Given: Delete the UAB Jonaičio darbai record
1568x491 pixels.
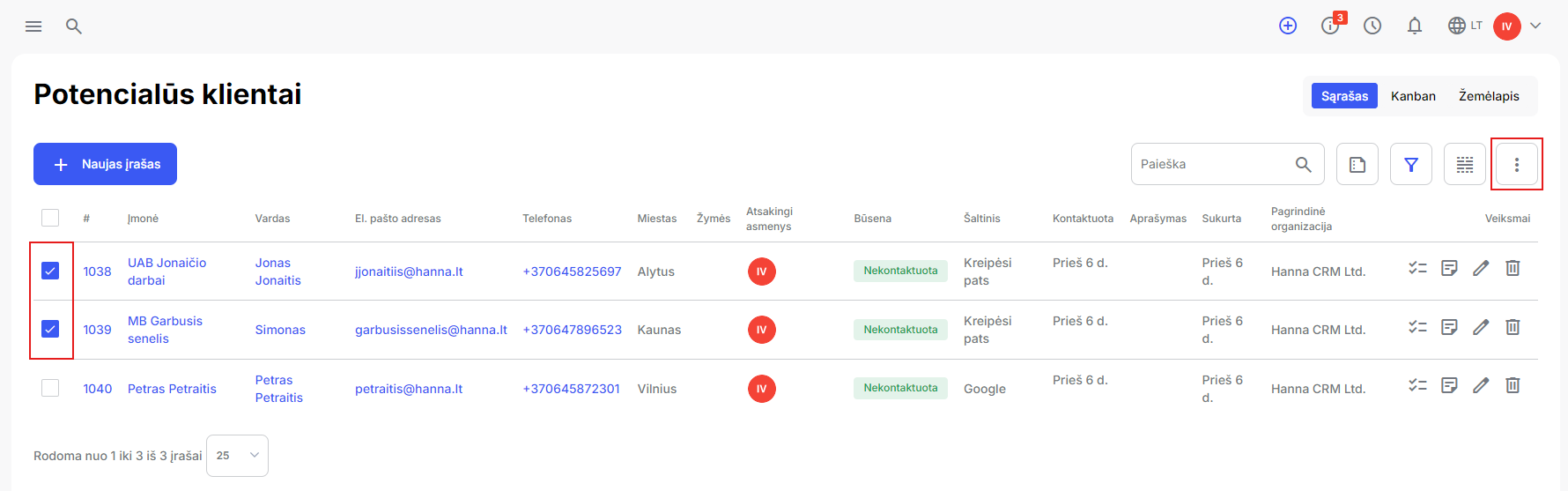Looking at the screenshot, I should pos(1513,268).
